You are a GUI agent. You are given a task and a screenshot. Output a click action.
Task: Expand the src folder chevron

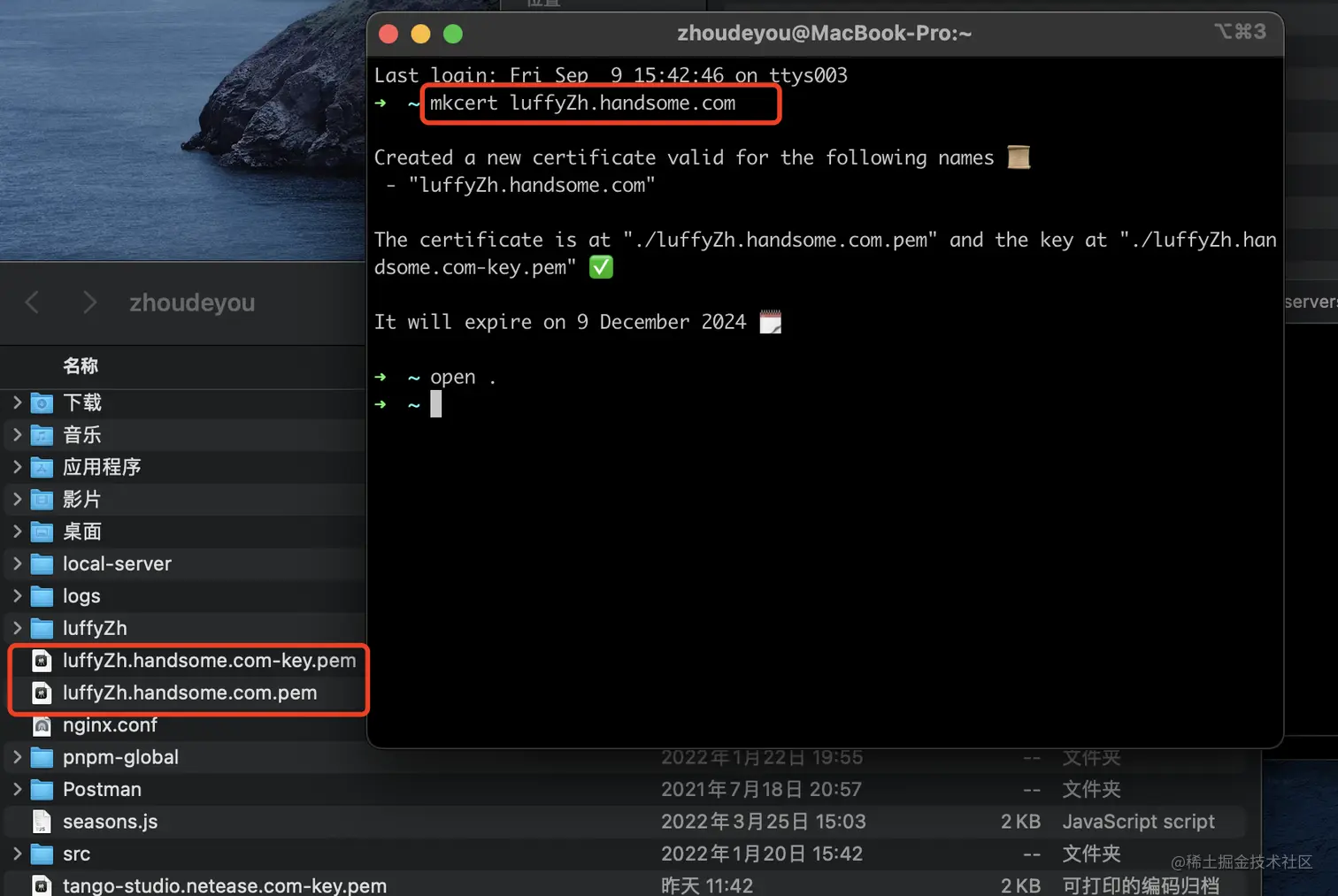point(17,854)
